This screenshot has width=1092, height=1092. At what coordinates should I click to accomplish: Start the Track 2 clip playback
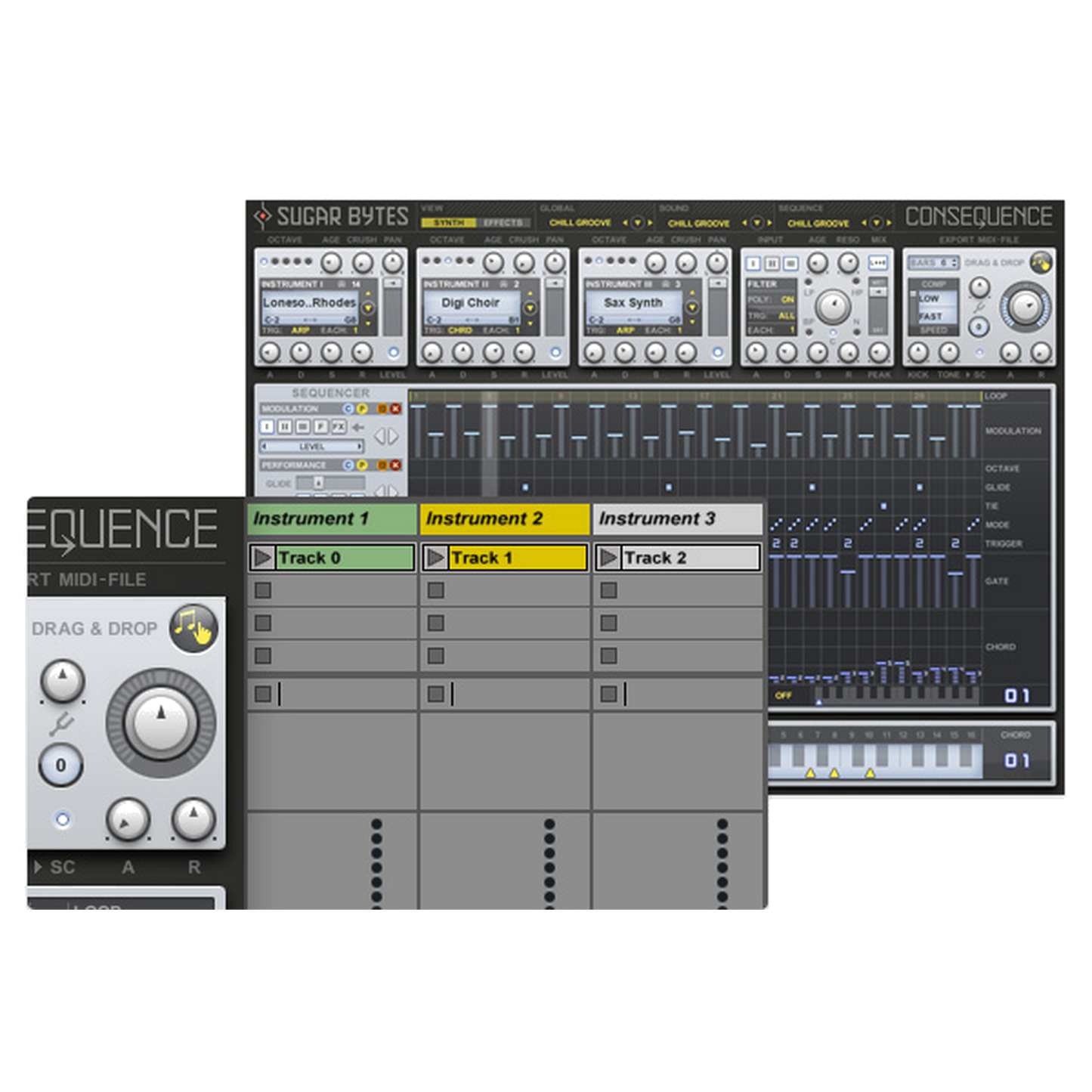[608, 558]
